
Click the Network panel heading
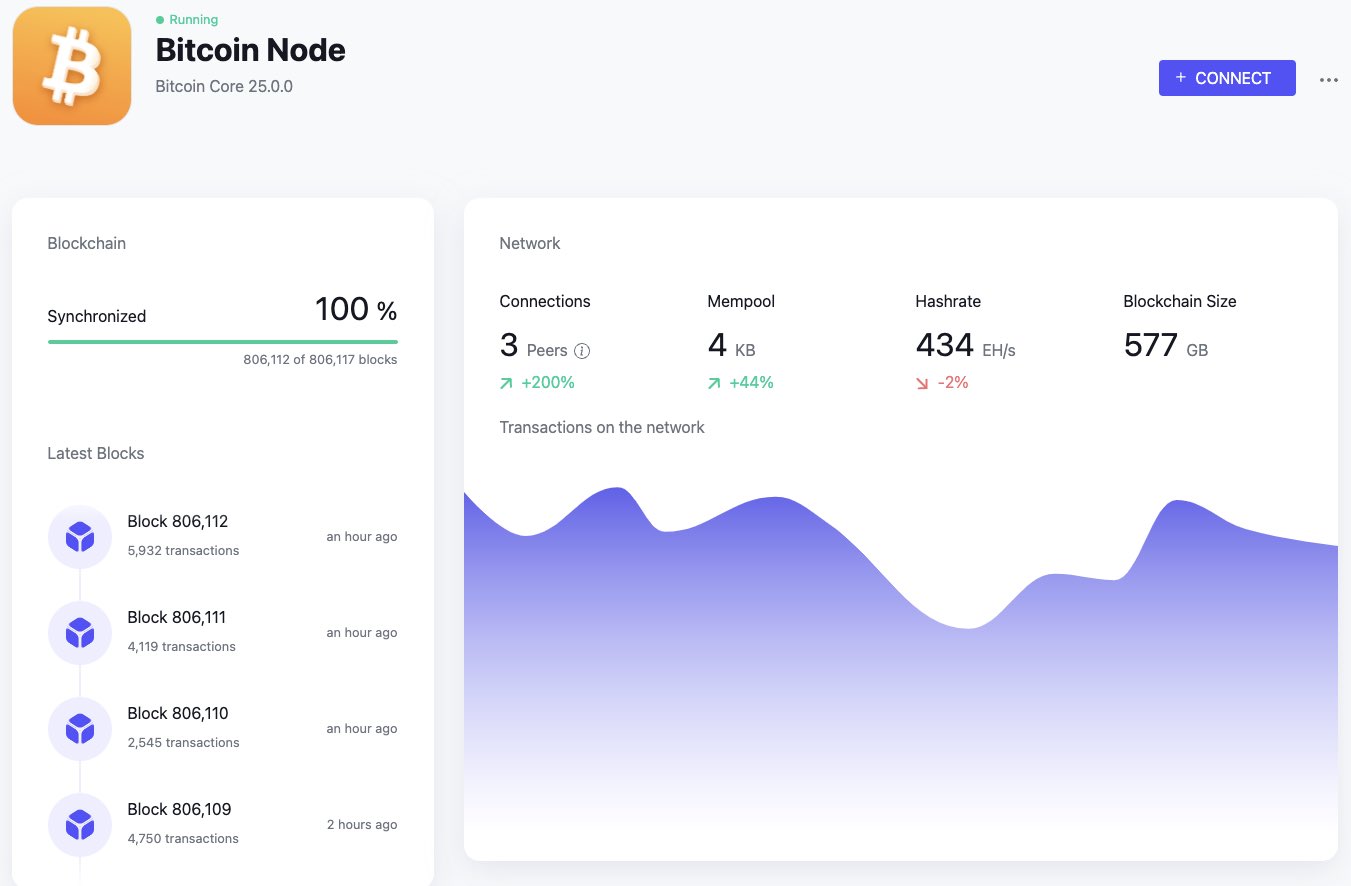click(530, 243)
